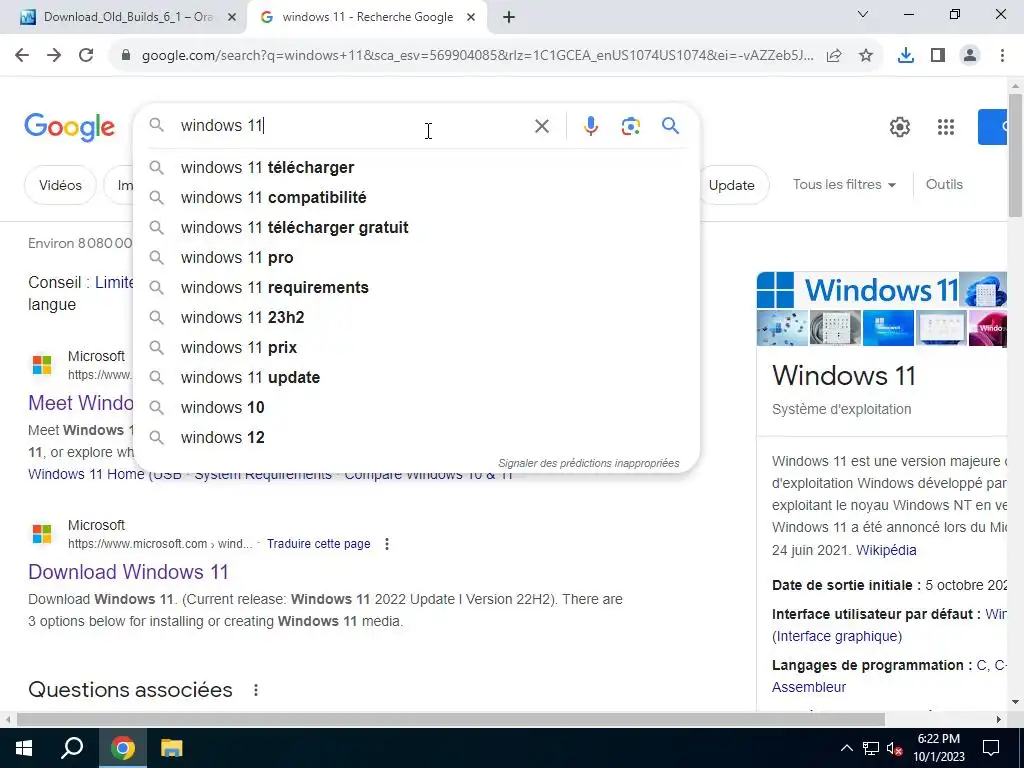
Task: Submit search with blue magnifier icon
Action: (671, 125)
